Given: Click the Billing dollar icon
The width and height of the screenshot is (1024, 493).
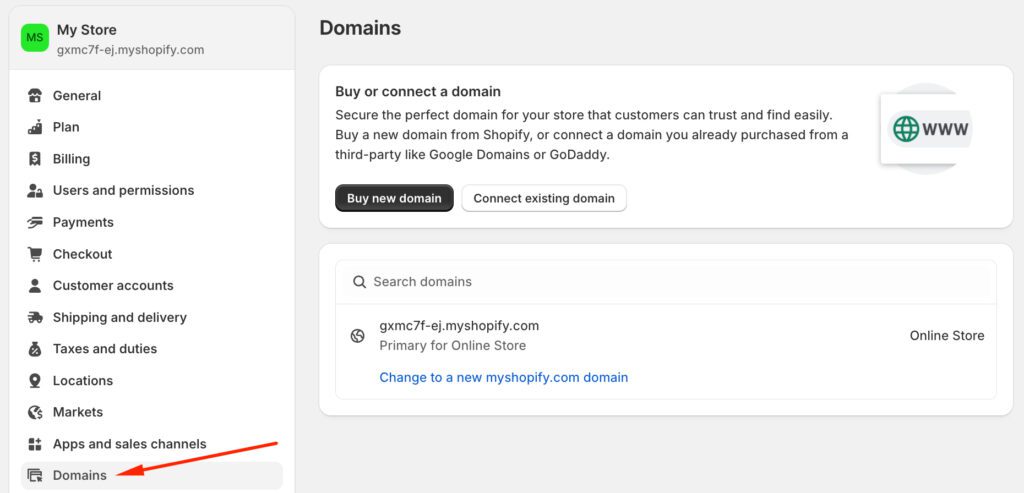Looking at the screenshot, I should [35, 159].
